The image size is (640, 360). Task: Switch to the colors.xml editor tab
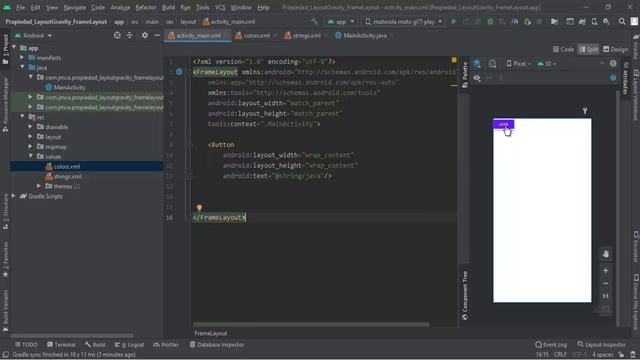pos(253,36)
